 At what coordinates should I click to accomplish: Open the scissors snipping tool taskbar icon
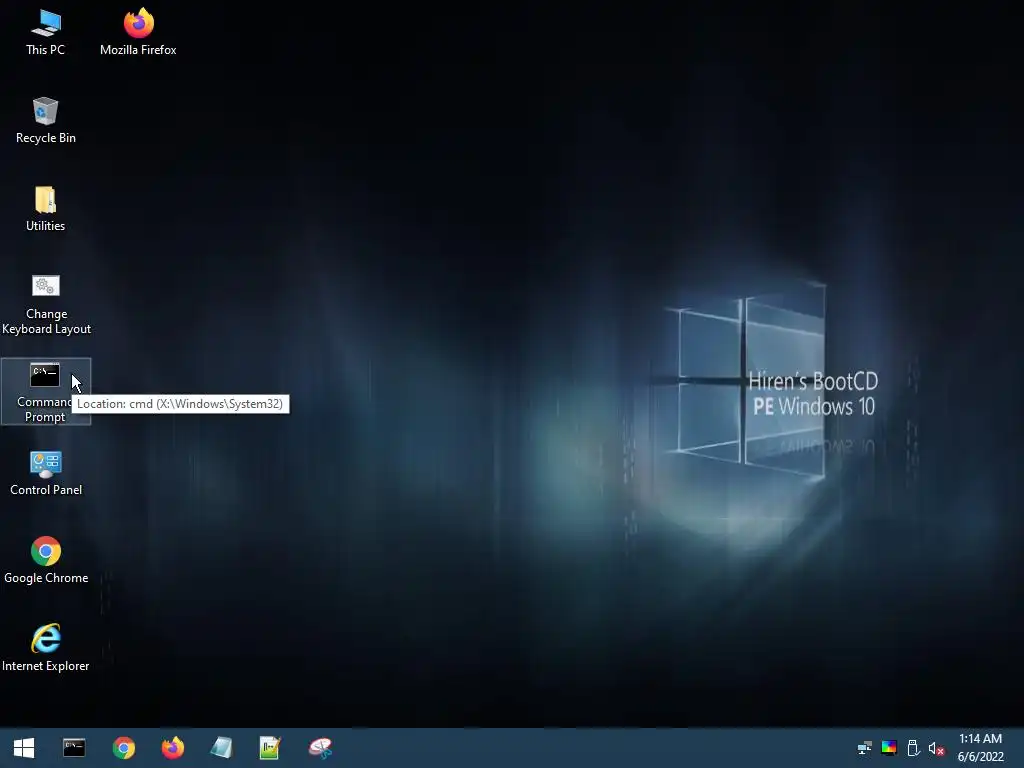320,748
